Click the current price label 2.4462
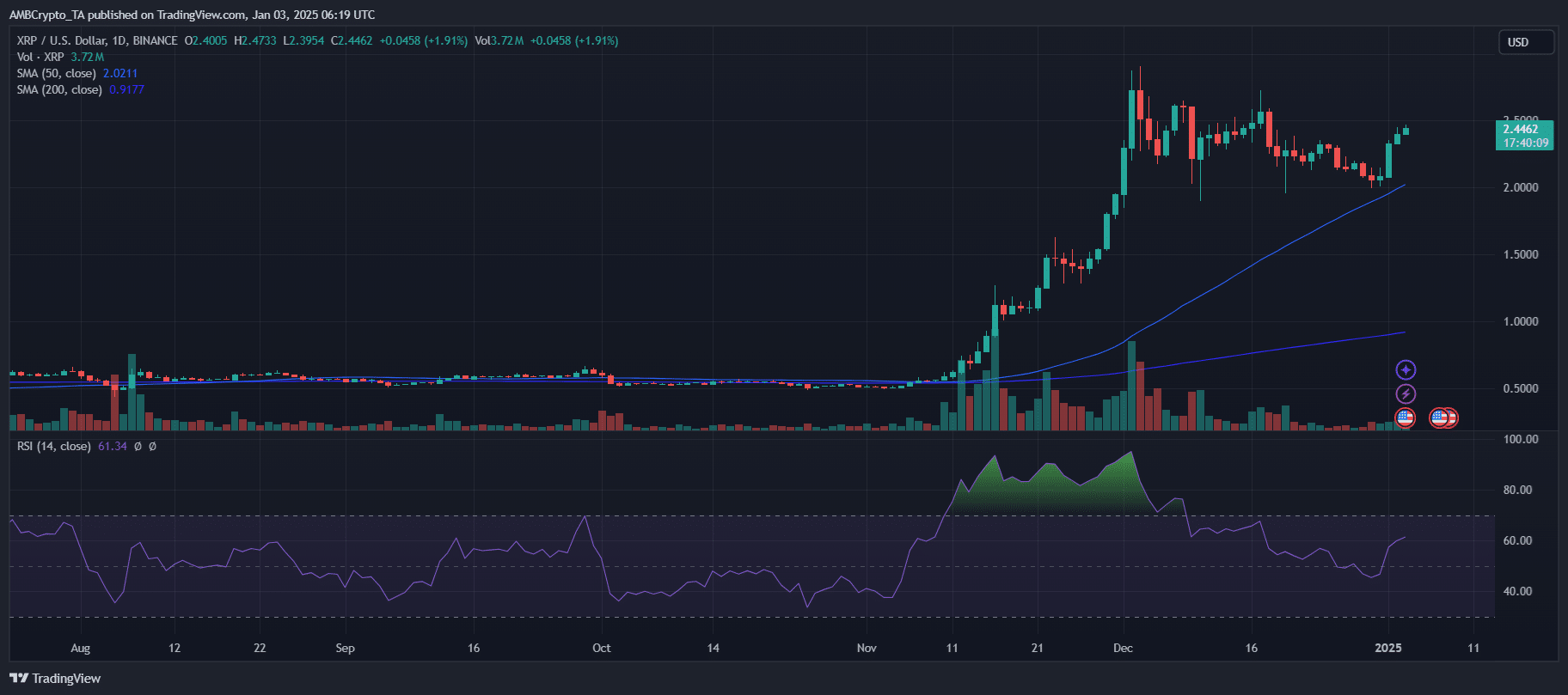 [1523, 130]
